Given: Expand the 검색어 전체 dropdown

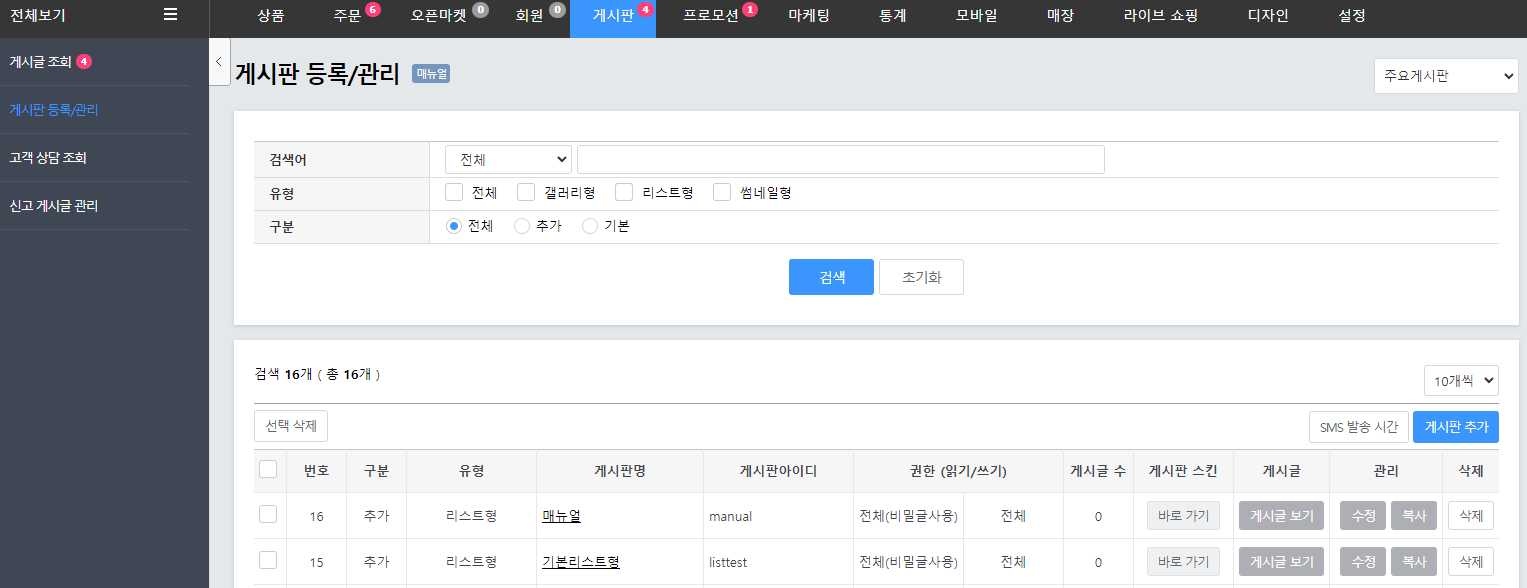Looking at the screenshot, I should click(x=508, y=160).
